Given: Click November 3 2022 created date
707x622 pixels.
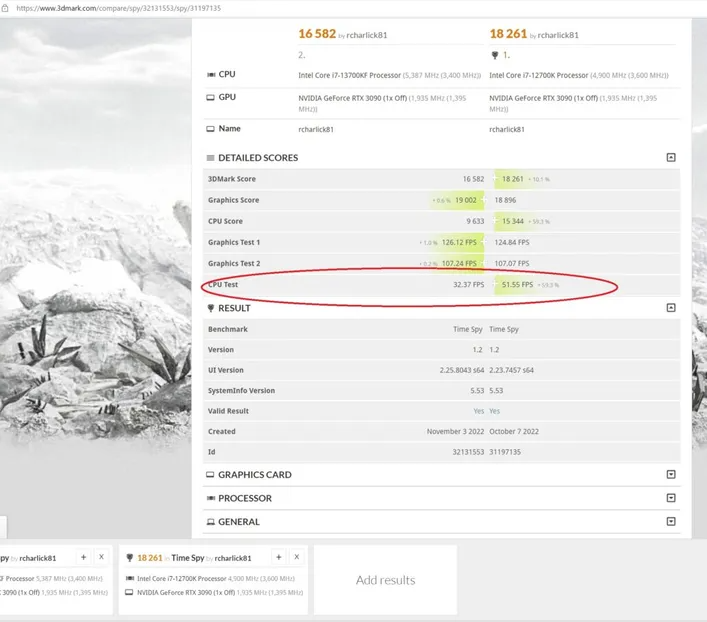Looking at the screenshot, I should [455, 432].
